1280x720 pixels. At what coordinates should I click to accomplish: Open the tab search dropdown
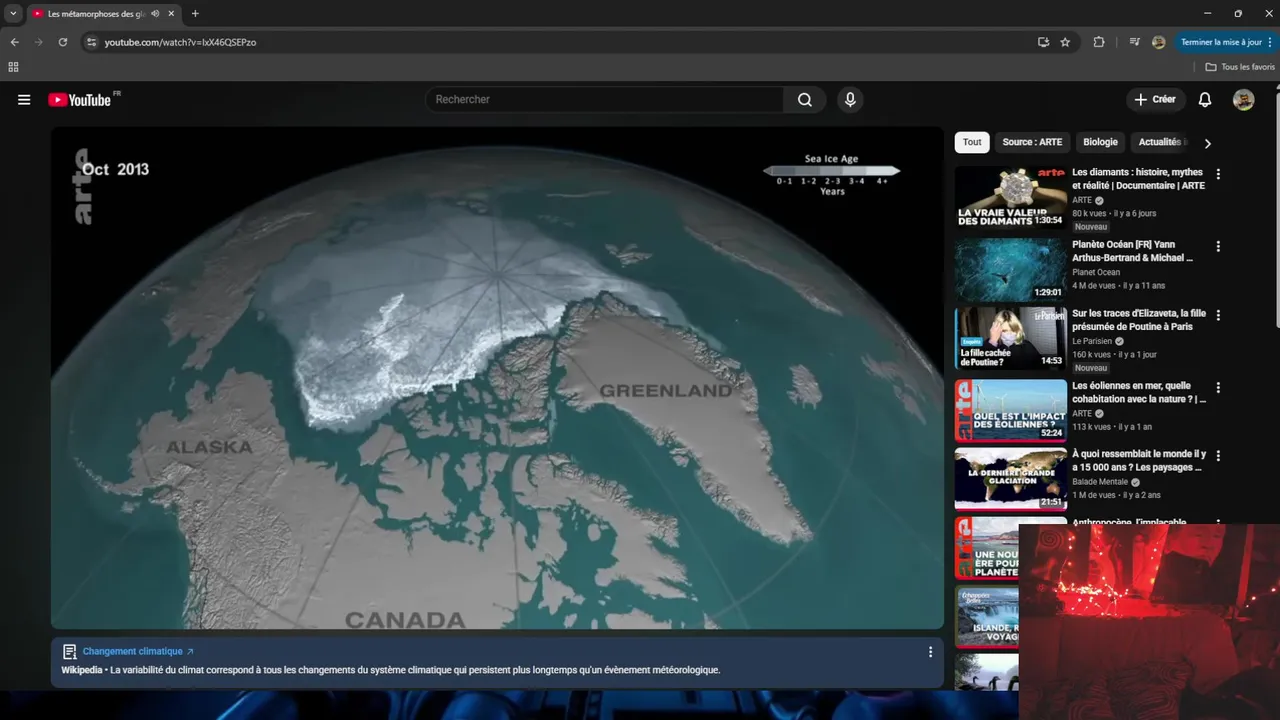pos(13,14)
